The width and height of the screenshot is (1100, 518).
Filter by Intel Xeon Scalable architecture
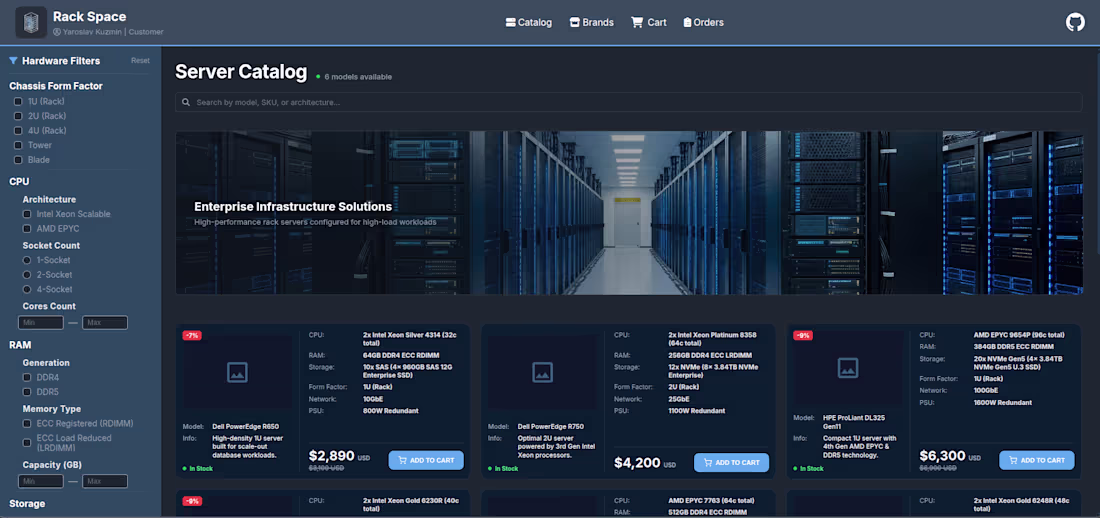pyautogui.click(x=27, y=214)
